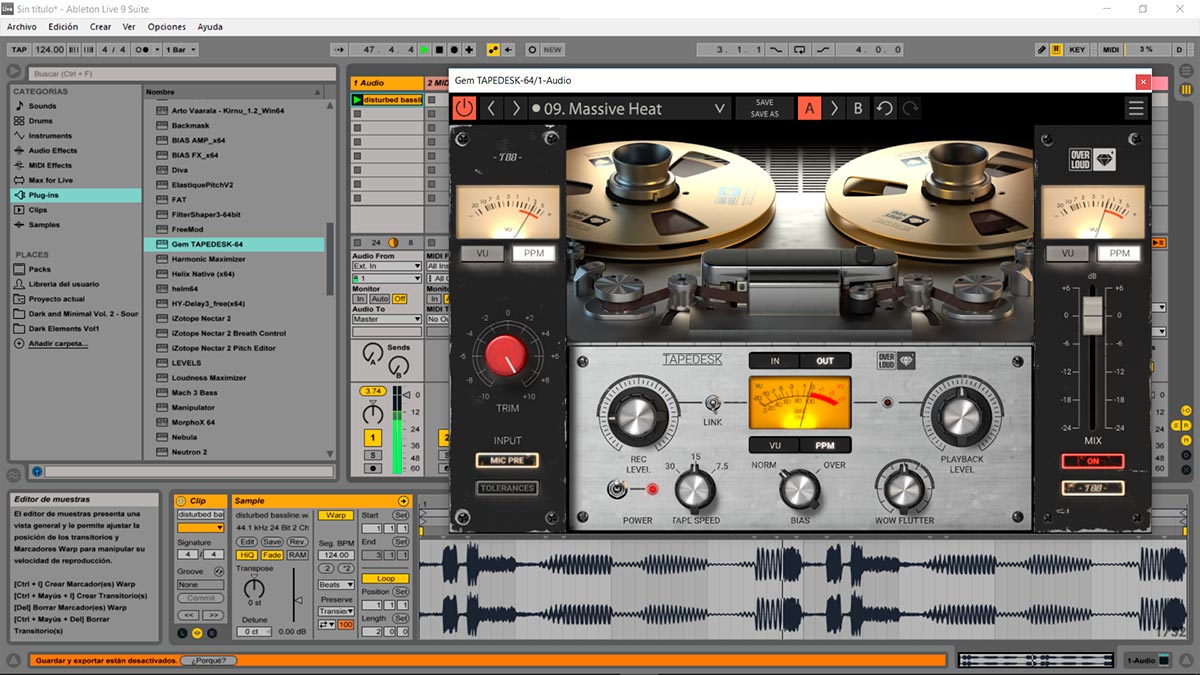
Task: Toggle the TAPEDESK Mix ON button
Action: (1092, 461)
